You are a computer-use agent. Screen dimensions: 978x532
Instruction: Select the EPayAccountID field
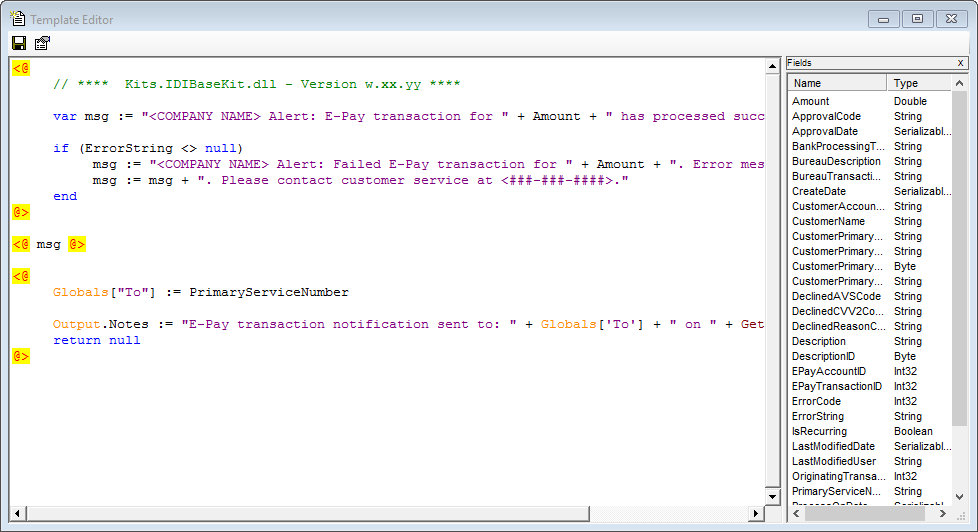(x=870, y=371)
